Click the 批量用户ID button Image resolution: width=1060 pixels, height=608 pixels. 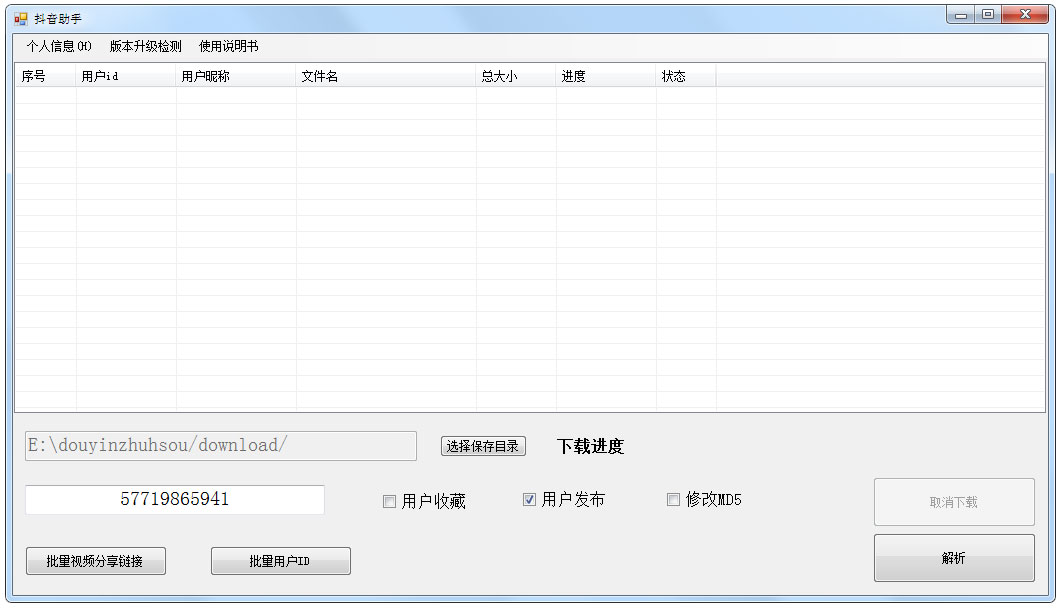(281, 561)
